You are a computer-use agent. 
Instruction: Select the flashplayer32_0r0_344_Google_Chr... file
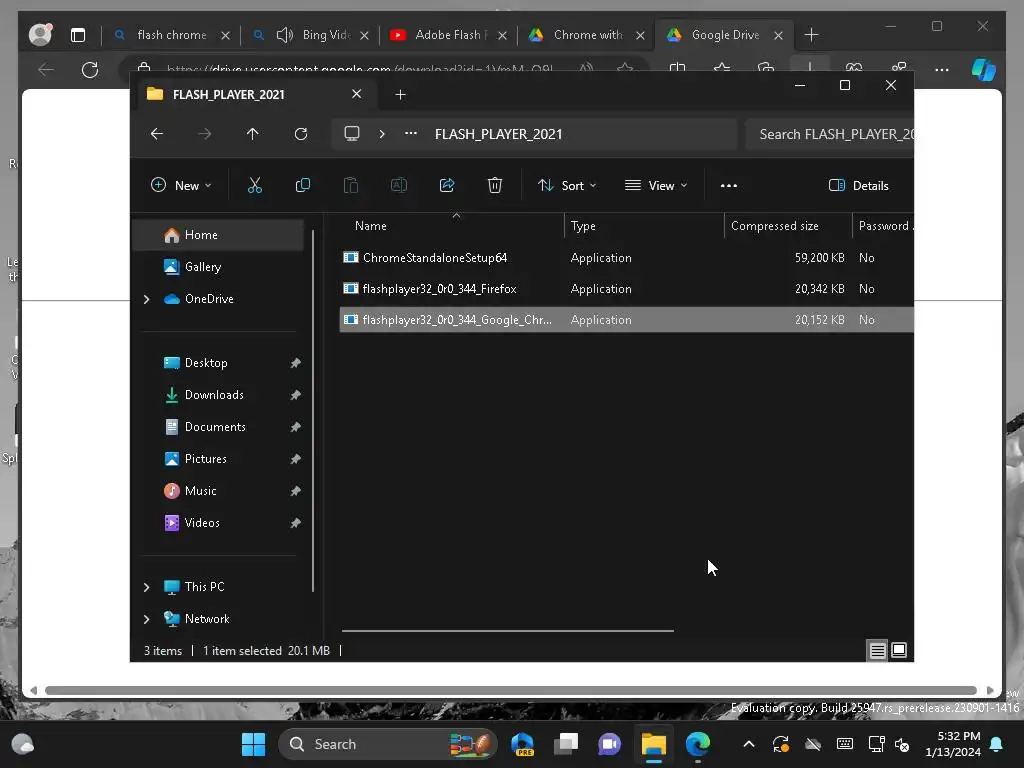(x=626, y=320)
